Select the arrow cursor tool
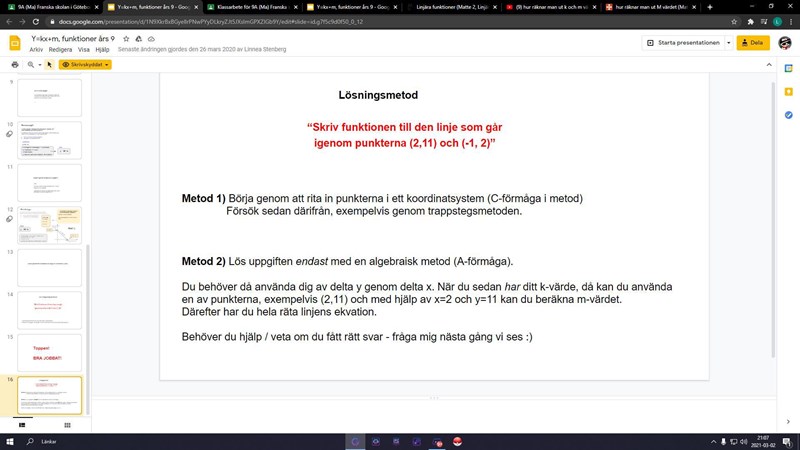Image resolution: width=800 pixels, height=450 pixels. tap(49, 64)
